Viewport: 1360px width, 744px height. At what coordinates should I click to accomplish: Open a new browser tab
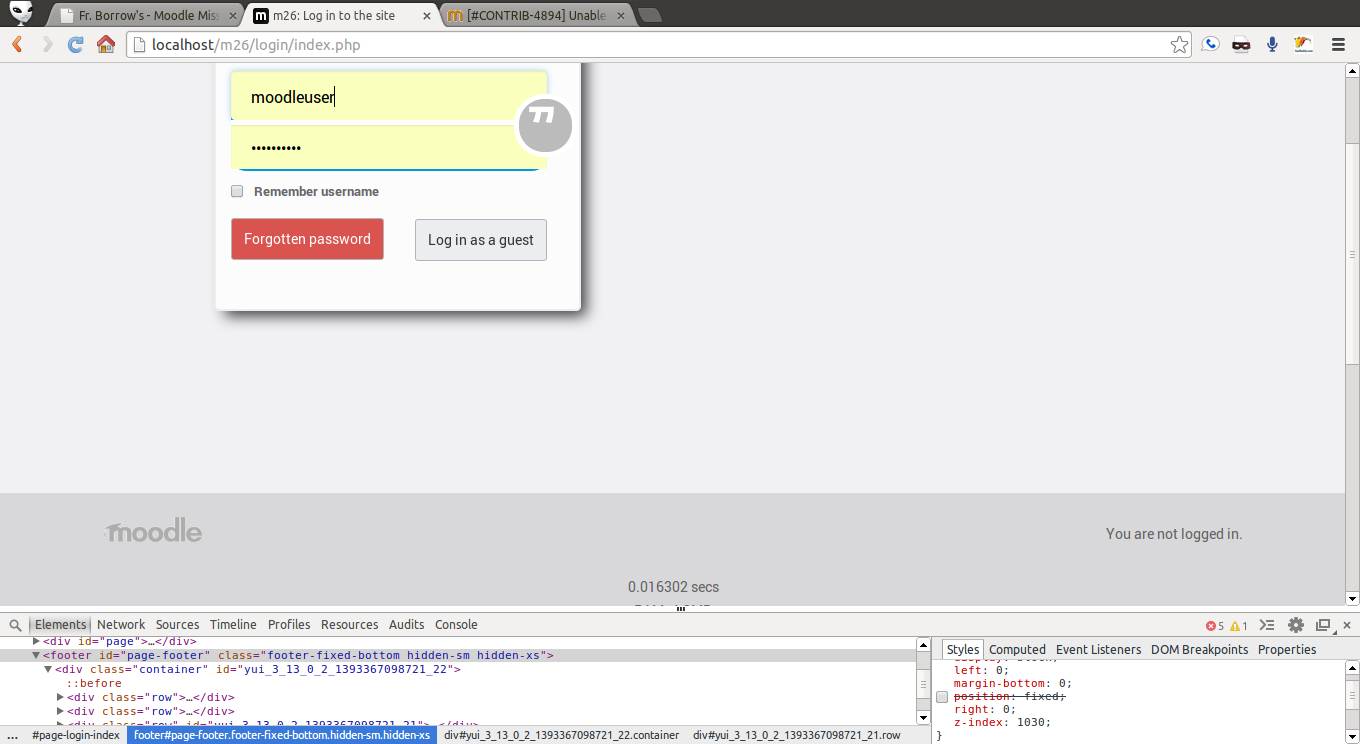tap(650, 15)
